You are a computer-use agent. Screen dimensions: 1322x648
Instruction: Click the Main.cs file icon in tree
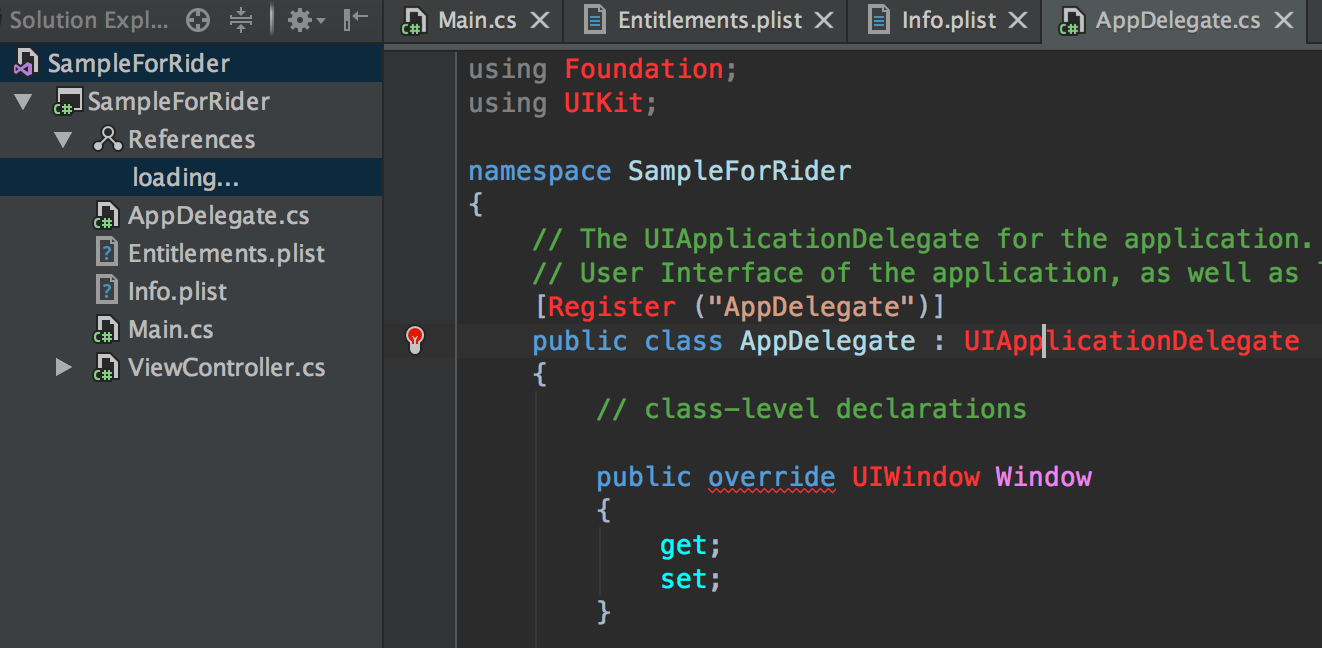coord(107,329)
